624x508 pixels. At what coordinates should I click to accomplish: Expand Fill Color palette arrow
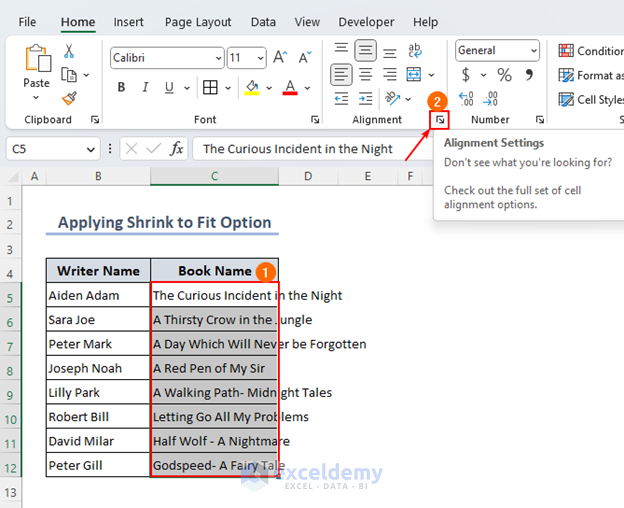tap(269, 88)
